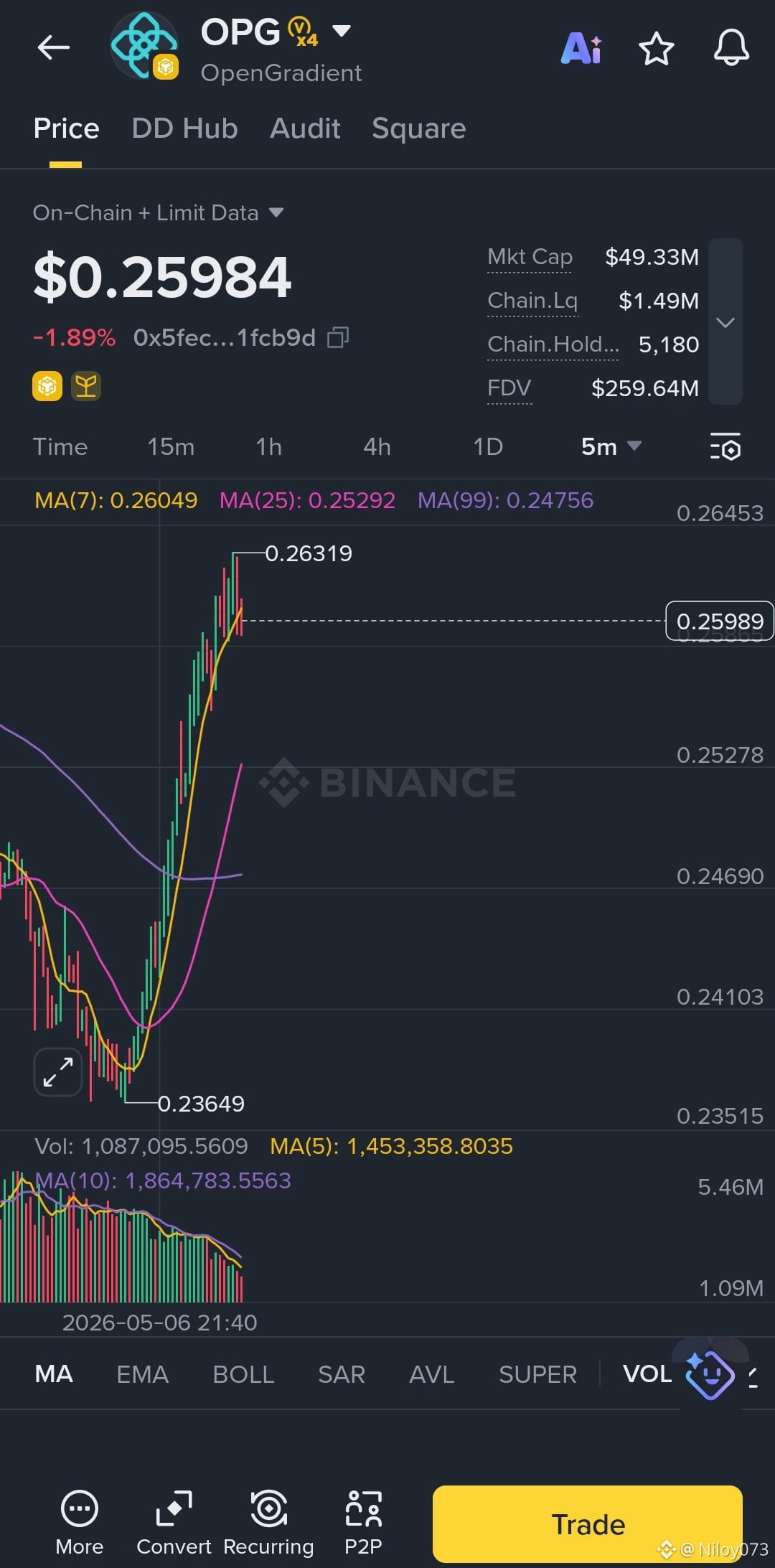Select the 1h interval

click(269, 446)
